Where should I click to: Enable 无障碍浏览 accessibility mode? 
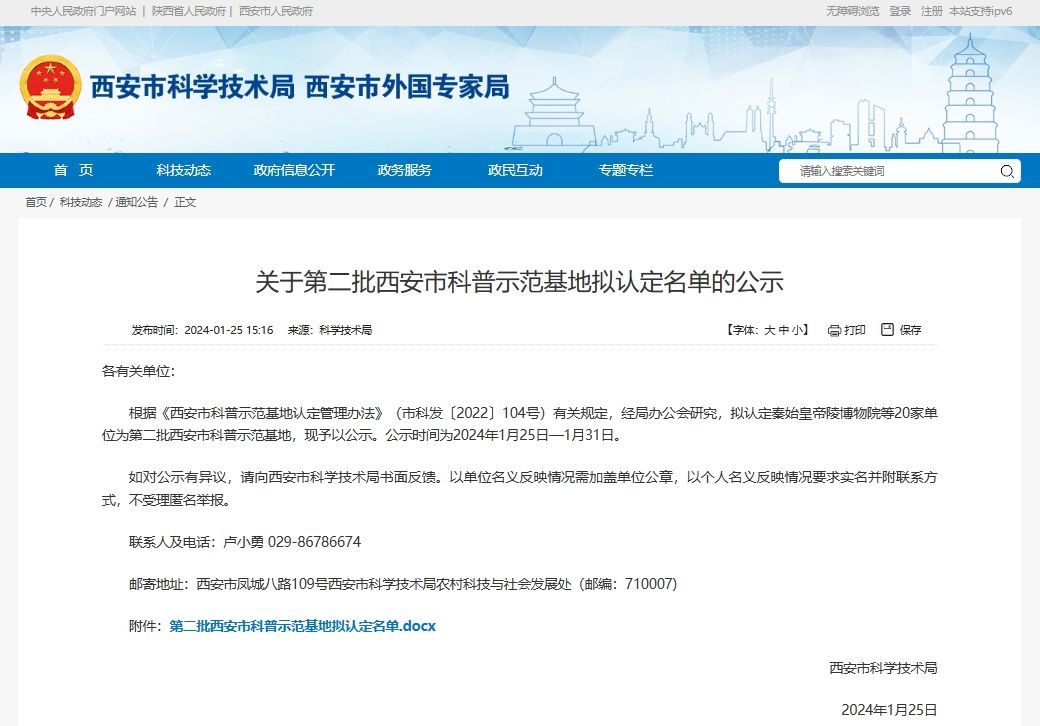852,11
